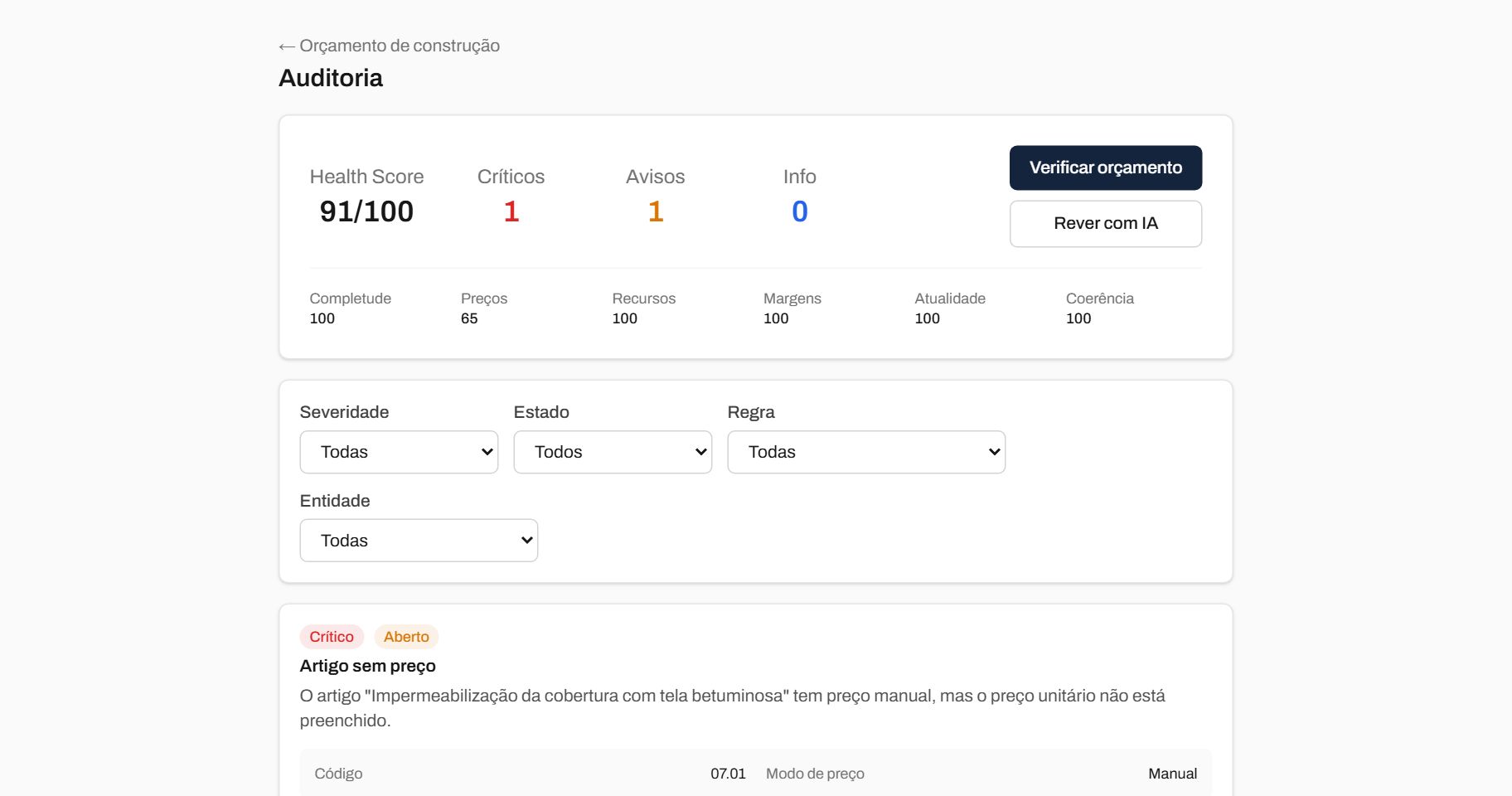Image resolution: width=1512 pixels, height=796 pixels.
Task: Click the Recursos score label
Action: pos(644,298)
